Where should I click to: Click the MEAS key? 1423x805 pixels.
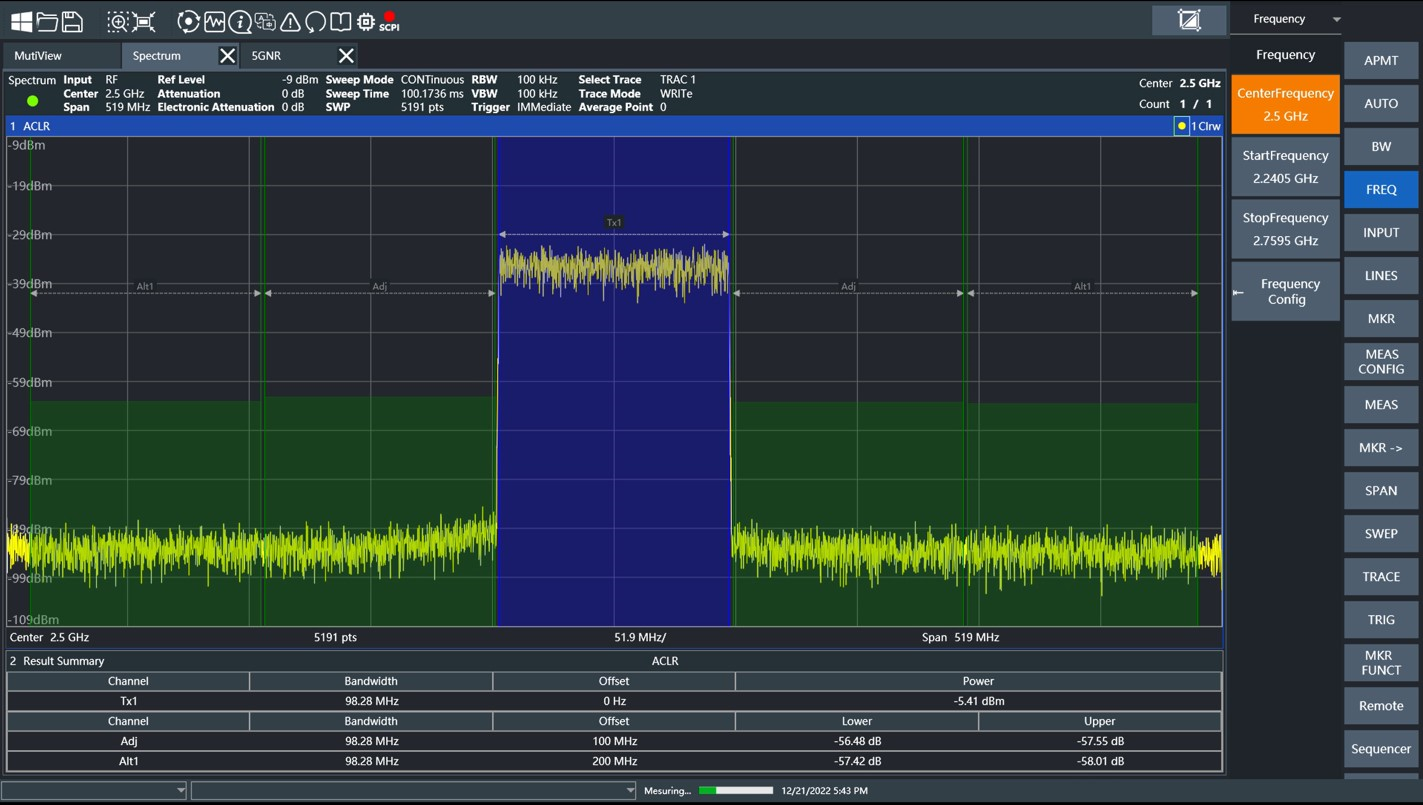coord(1381,404)
